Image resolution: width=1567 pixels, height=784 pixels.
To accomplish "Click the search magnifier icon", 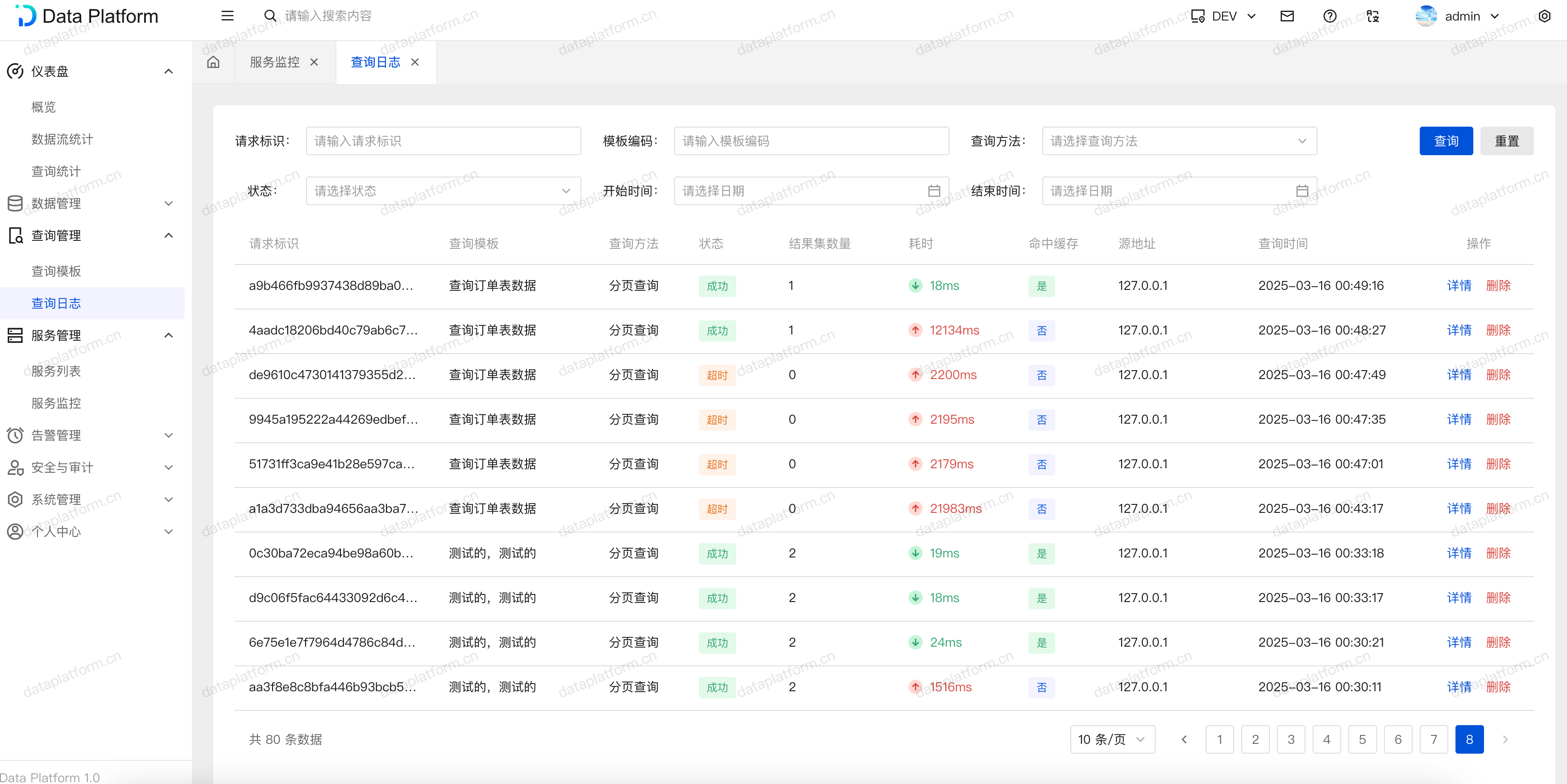I will click(270, 16).
